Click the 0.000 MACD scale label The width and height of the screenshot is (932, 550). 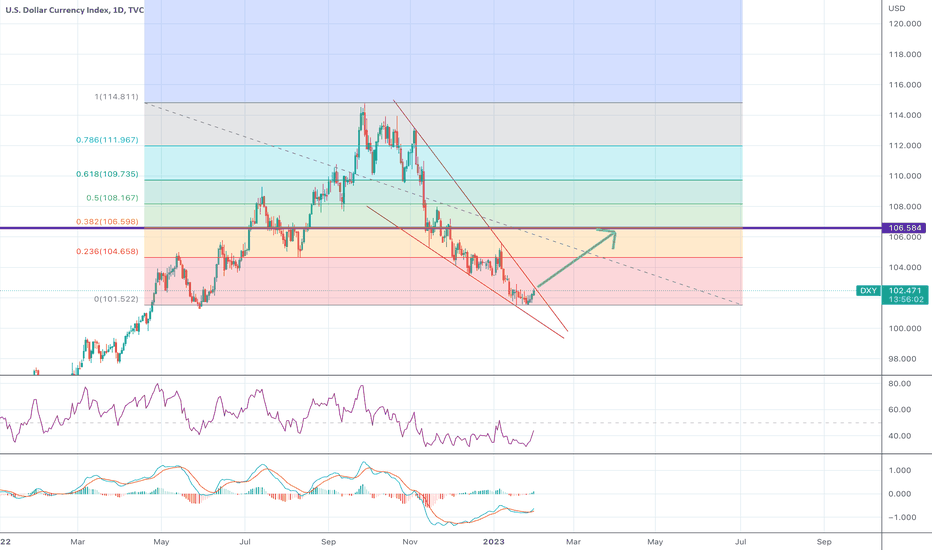(899, 494)
